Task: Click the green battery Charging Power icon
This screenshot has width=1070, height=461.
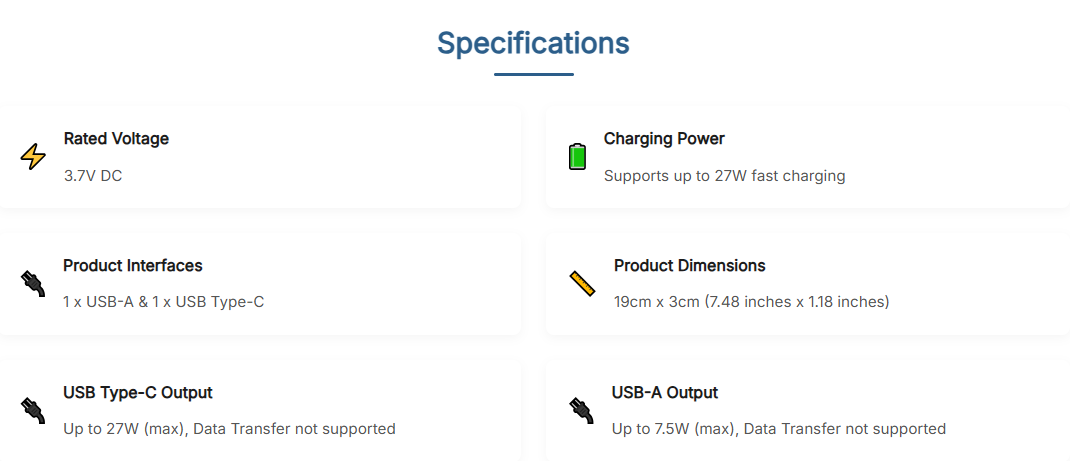Action: point(577,157)
